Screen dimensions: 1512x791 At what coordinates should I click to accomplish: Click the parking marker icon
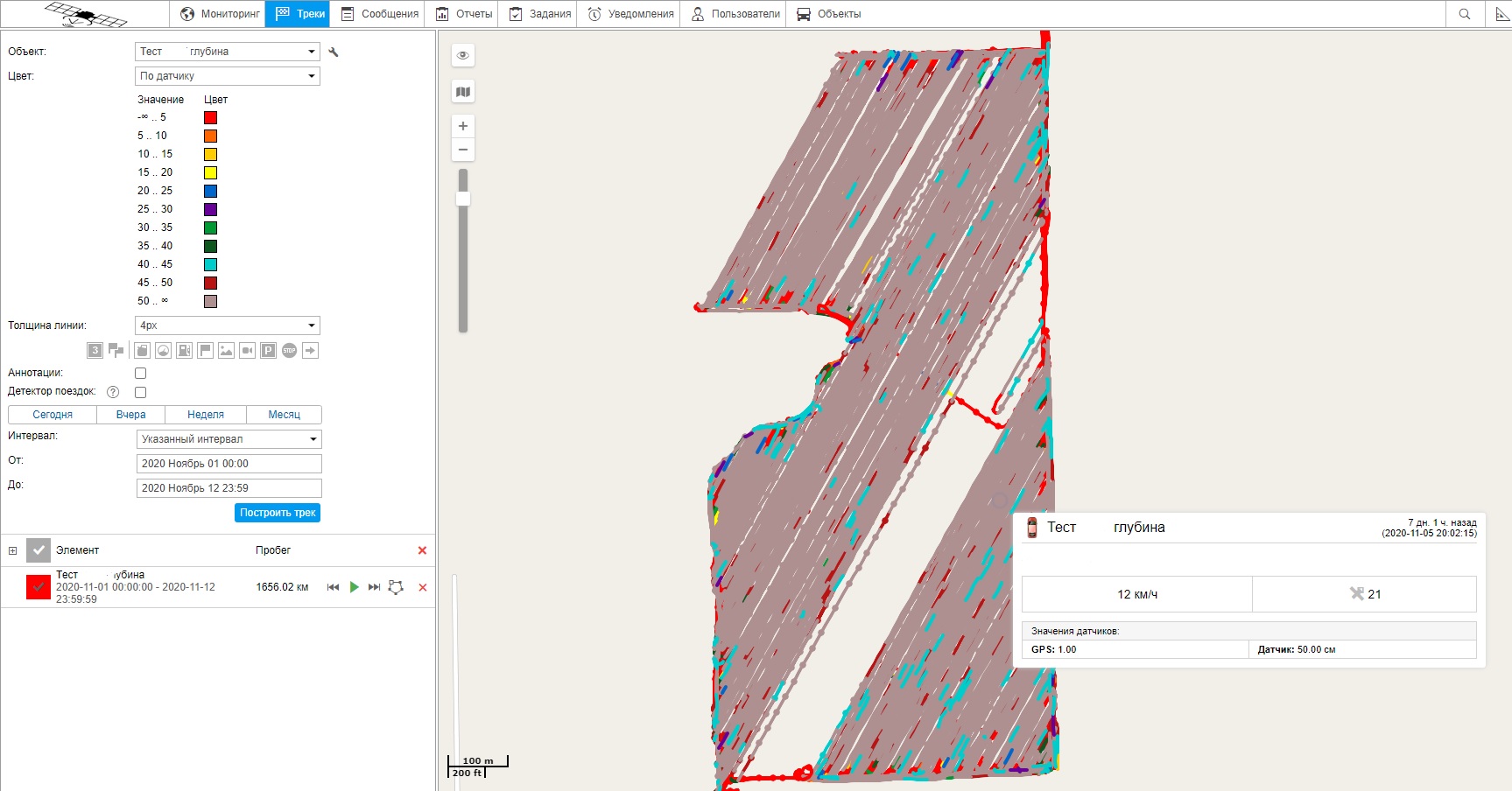pos(268,351)
